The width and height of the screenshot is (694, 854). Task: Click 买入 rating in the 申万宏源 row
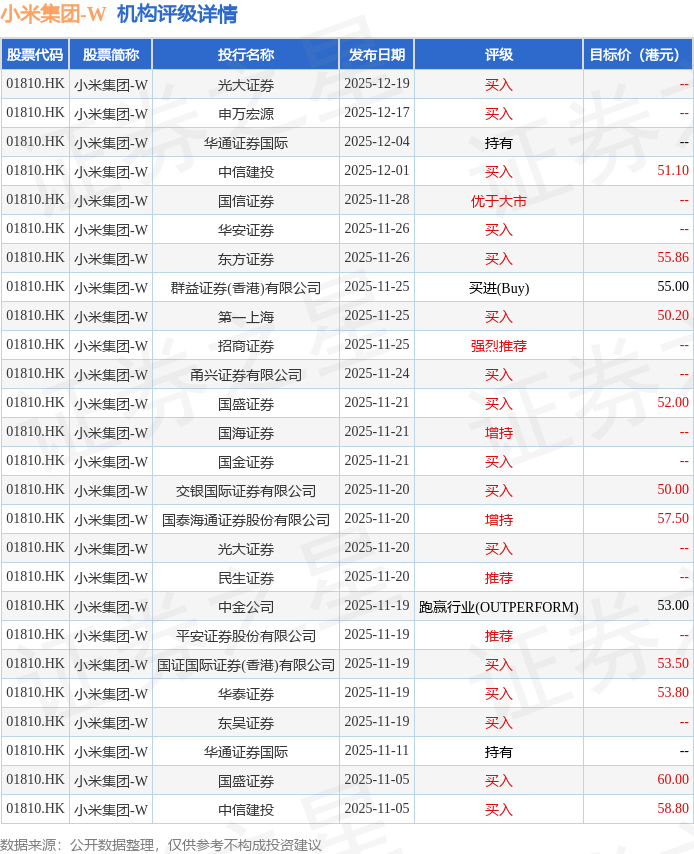tap(498, 114)
